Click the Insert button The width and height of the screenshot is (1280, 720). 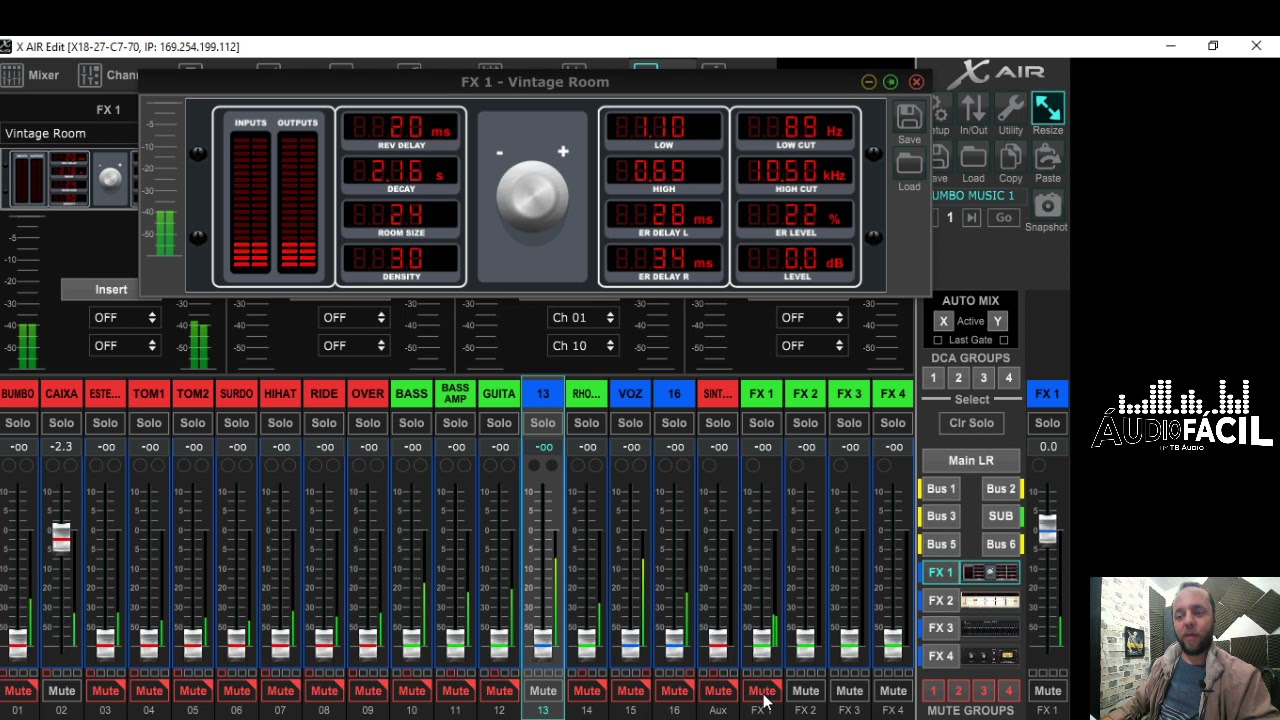click(x=111, y=289)
